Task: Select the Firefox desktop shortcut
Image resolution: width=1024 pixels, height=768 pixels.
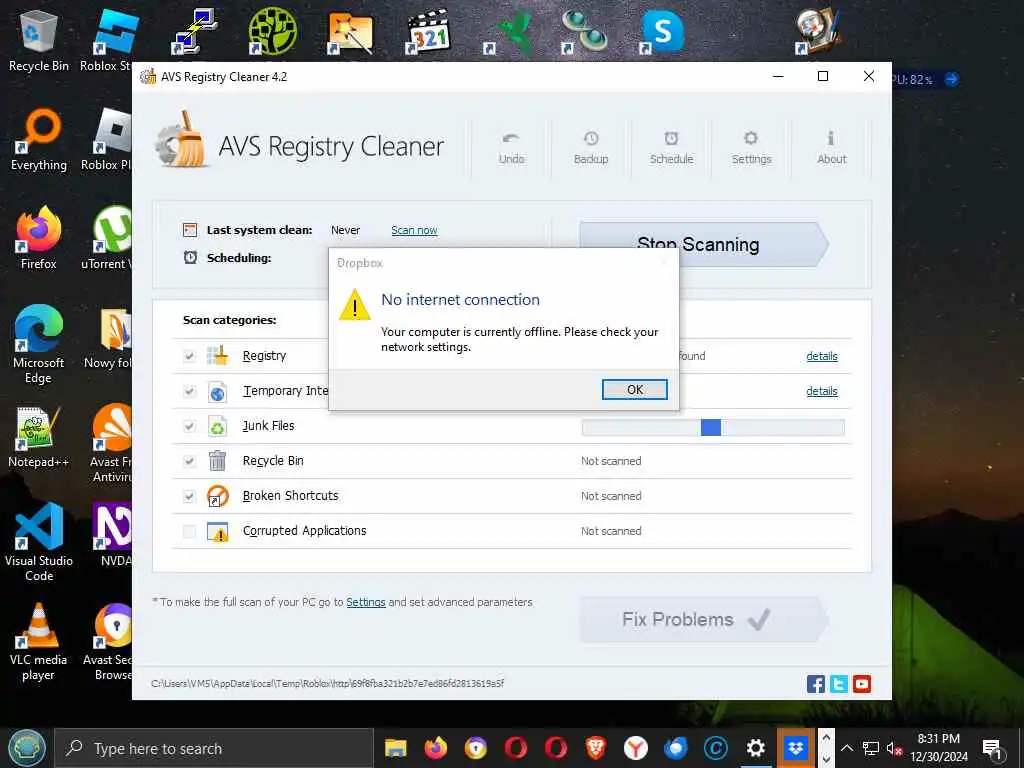Action: (x=39, y=239)
